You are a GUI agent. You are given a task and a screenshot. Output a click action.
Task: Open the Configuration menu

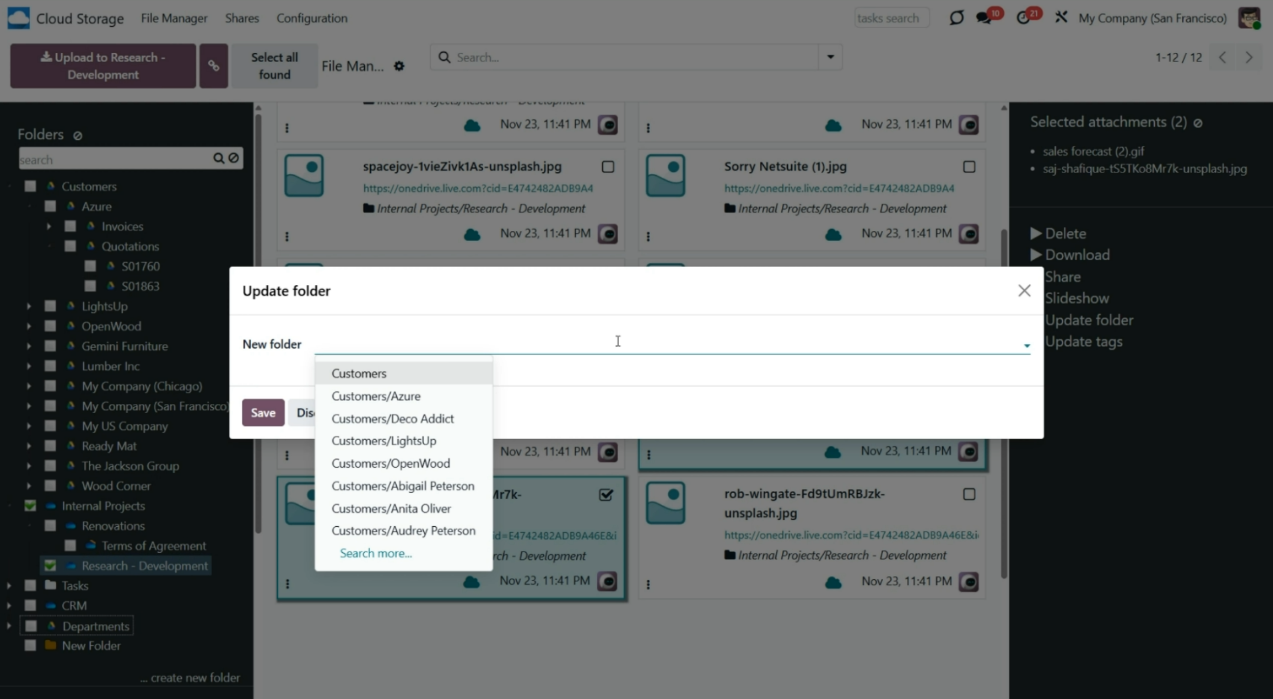pyautogui.click(x=312, y=18)
